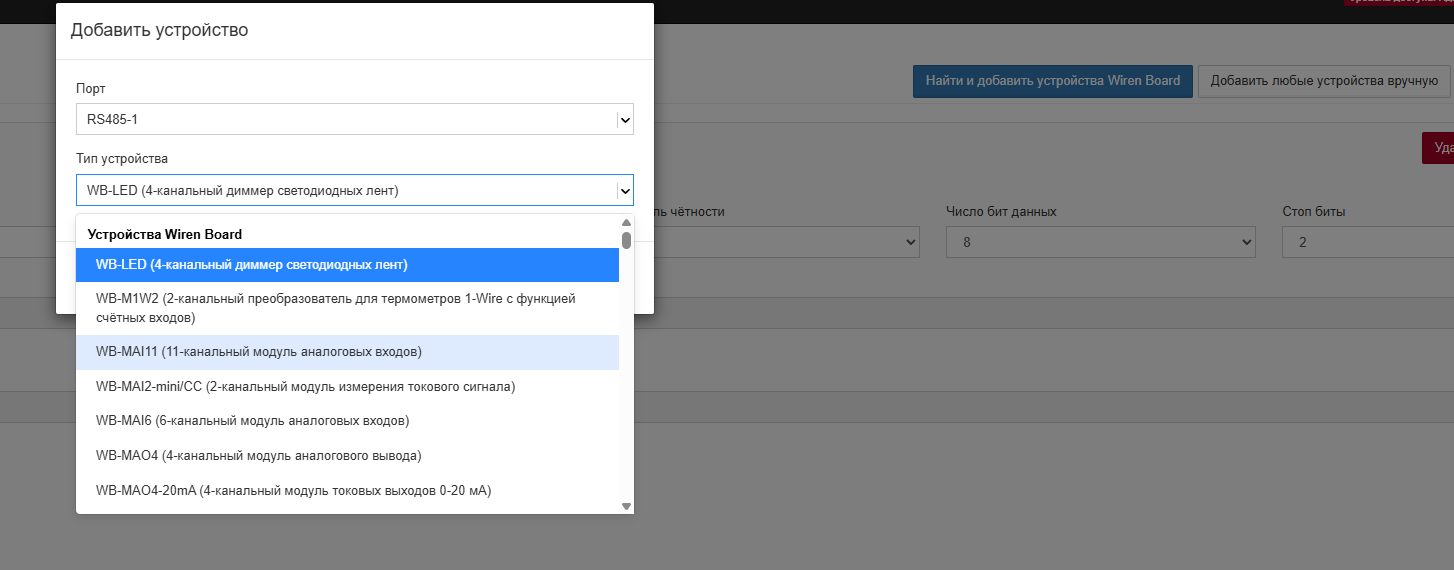Viewport: 1454px width, 570px height.
Task: Click the device list scroll-up arrow
Action: (x=626, y=223)
